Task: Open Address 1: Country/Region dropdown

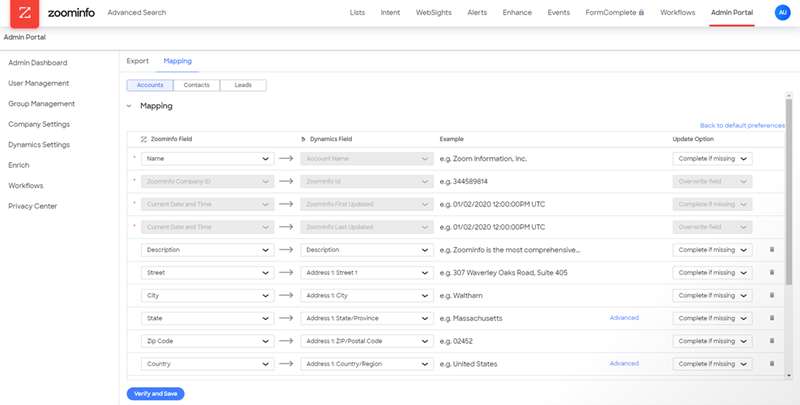Action: [367, 364]
